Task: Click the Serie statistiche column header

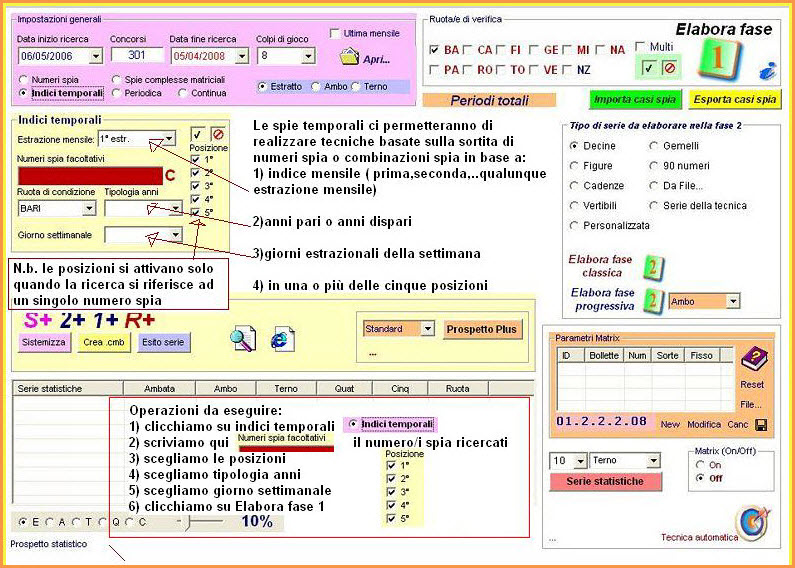Action: click(67, 388)
